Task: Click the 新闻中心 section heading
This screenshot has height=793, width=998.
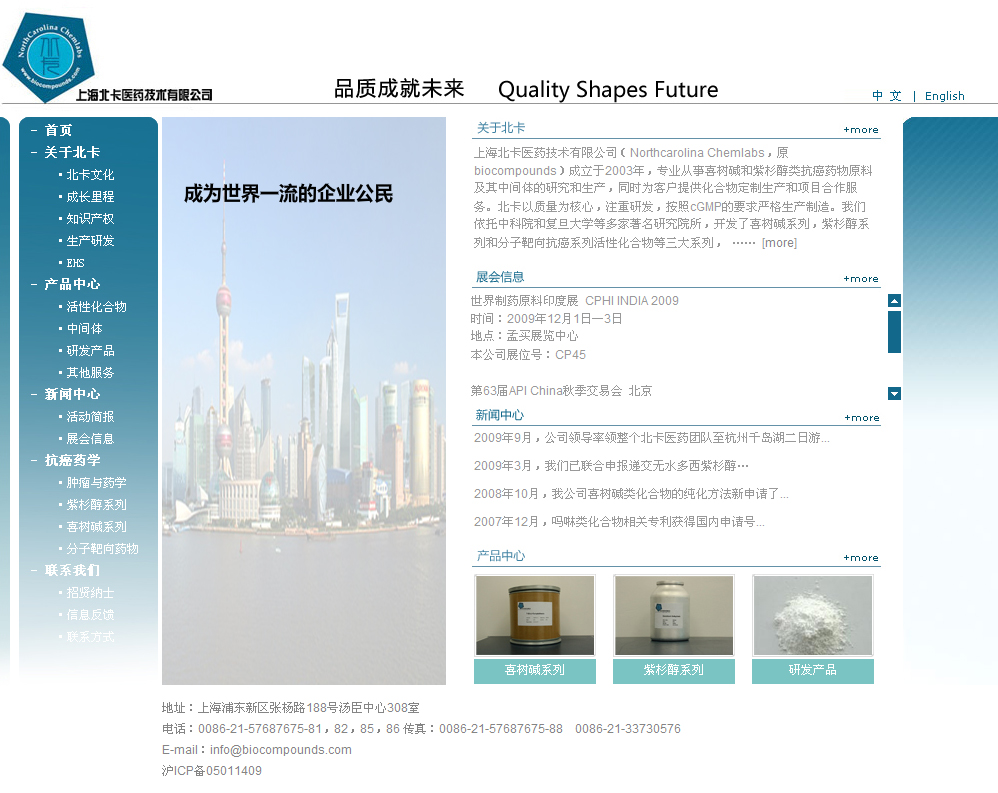Action: coord(499,415)
